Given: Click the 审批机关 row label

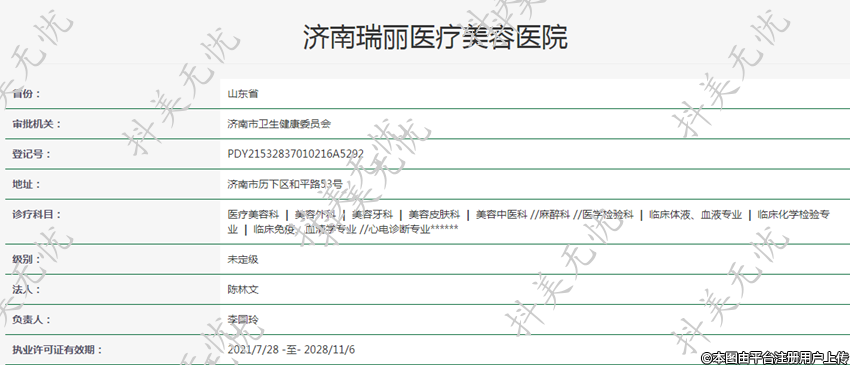Looking at the screenshot, I should 37,124.
